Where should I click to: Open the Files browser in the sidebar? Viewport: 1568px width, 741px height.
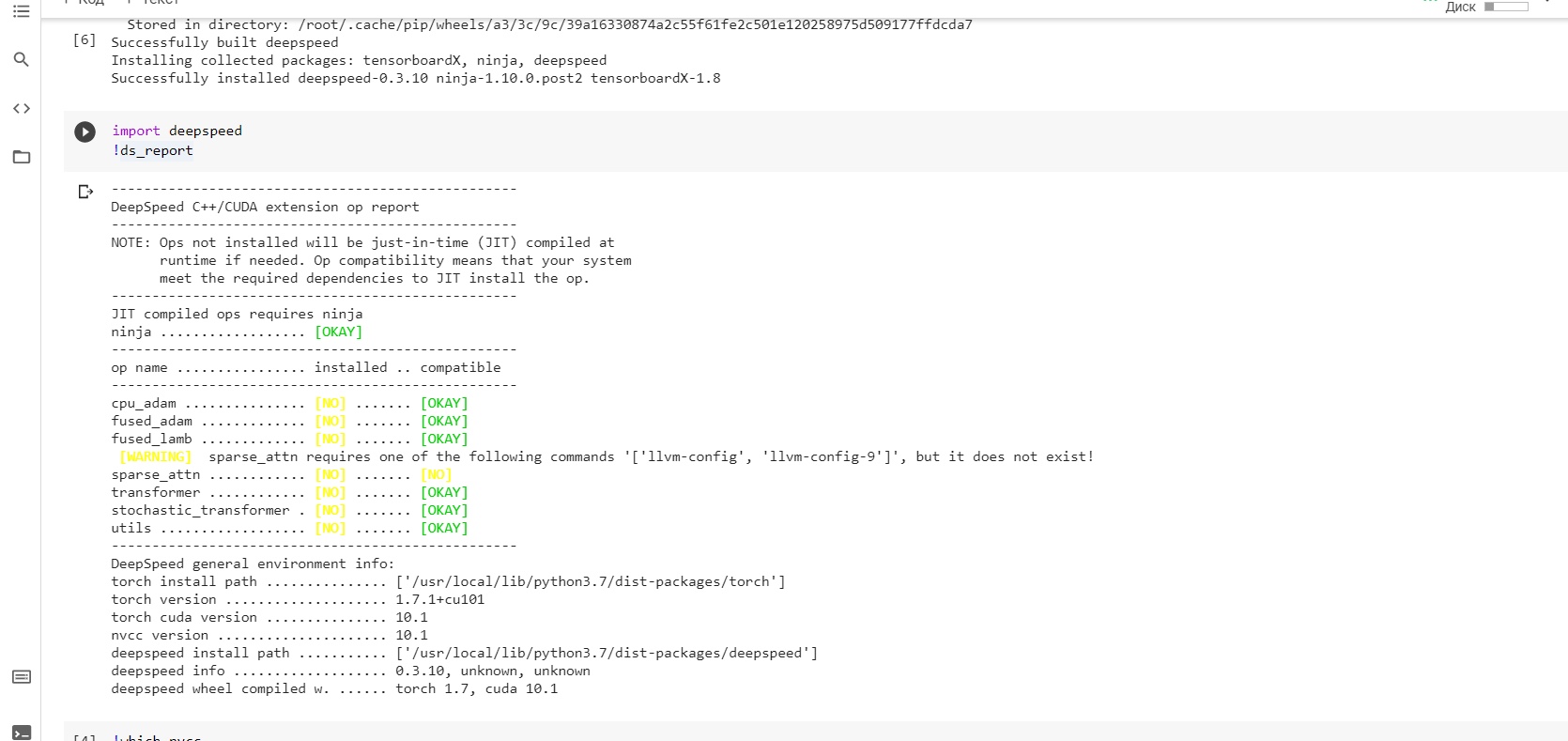[22, 158]
